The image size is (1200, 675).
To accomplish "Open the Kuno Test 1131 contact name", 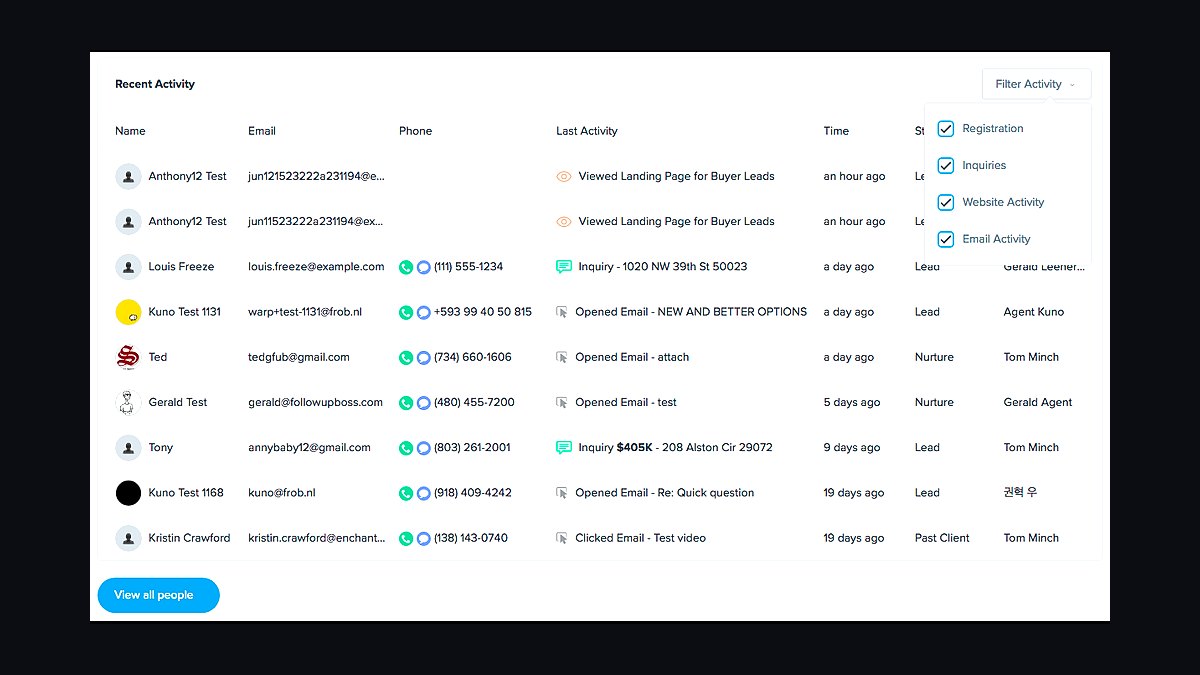I will pos(185,312).
